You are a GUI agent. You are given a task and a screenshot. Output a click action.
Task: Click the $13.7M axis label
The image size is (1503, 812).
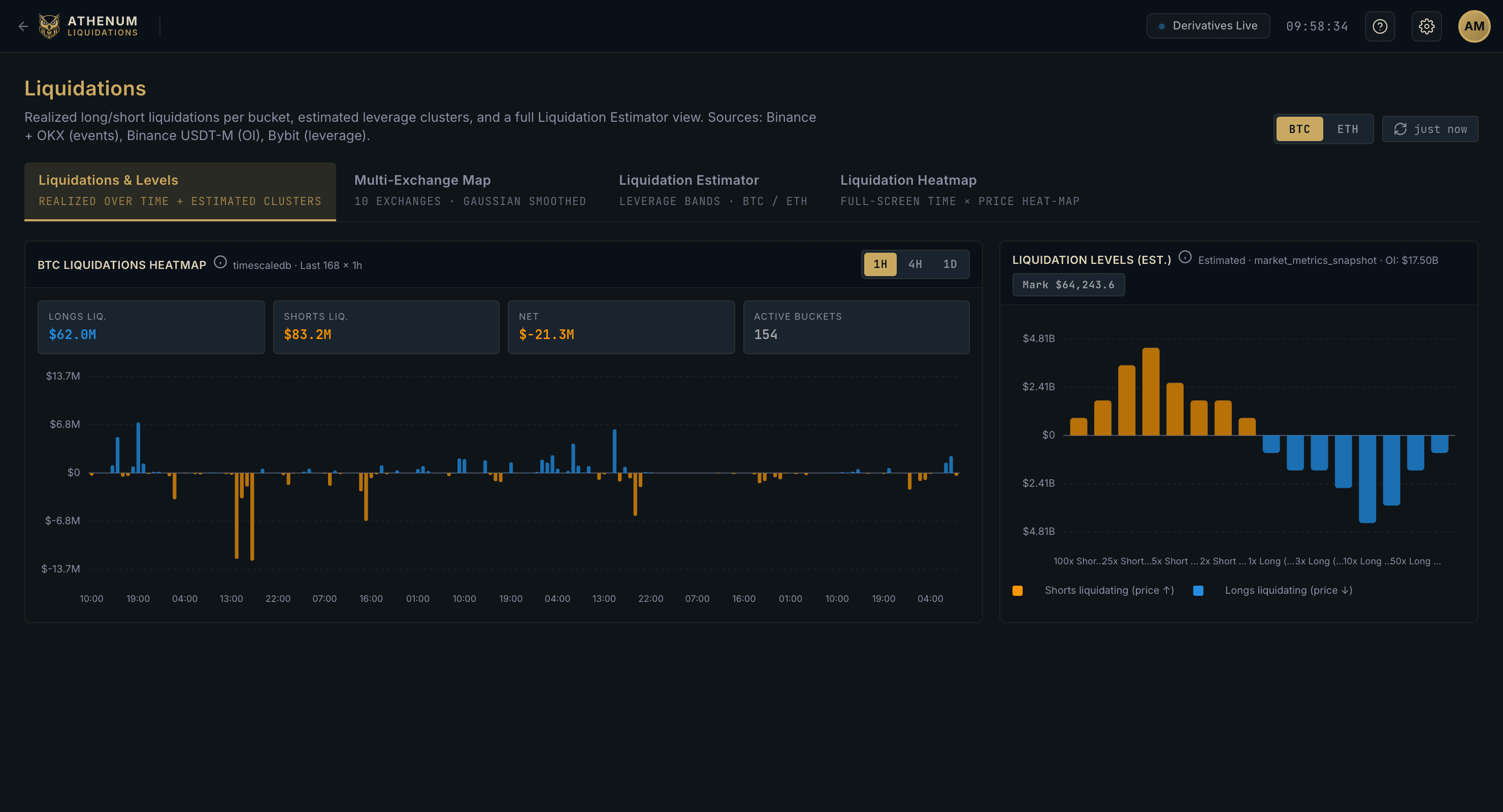(63, 376)
